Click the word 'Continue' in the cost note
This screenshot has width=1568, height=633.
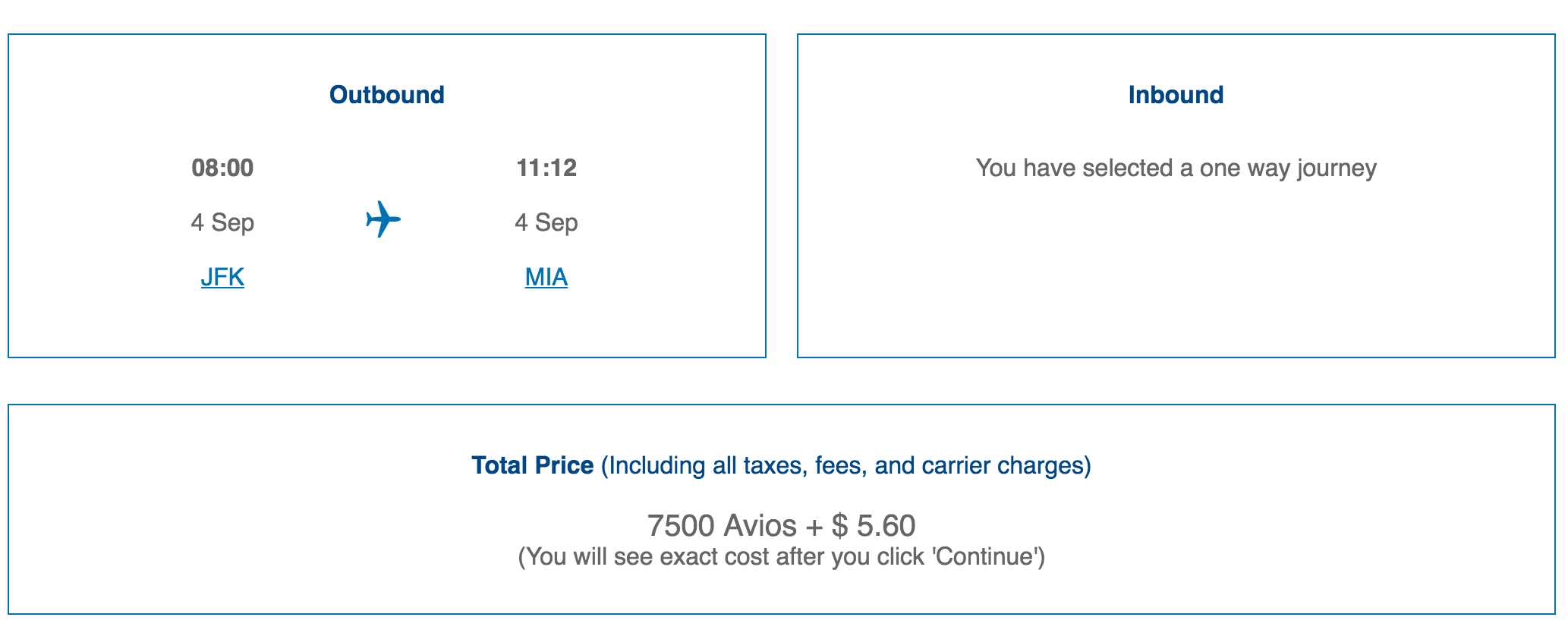pyautogui.click(x=984, y=557)
